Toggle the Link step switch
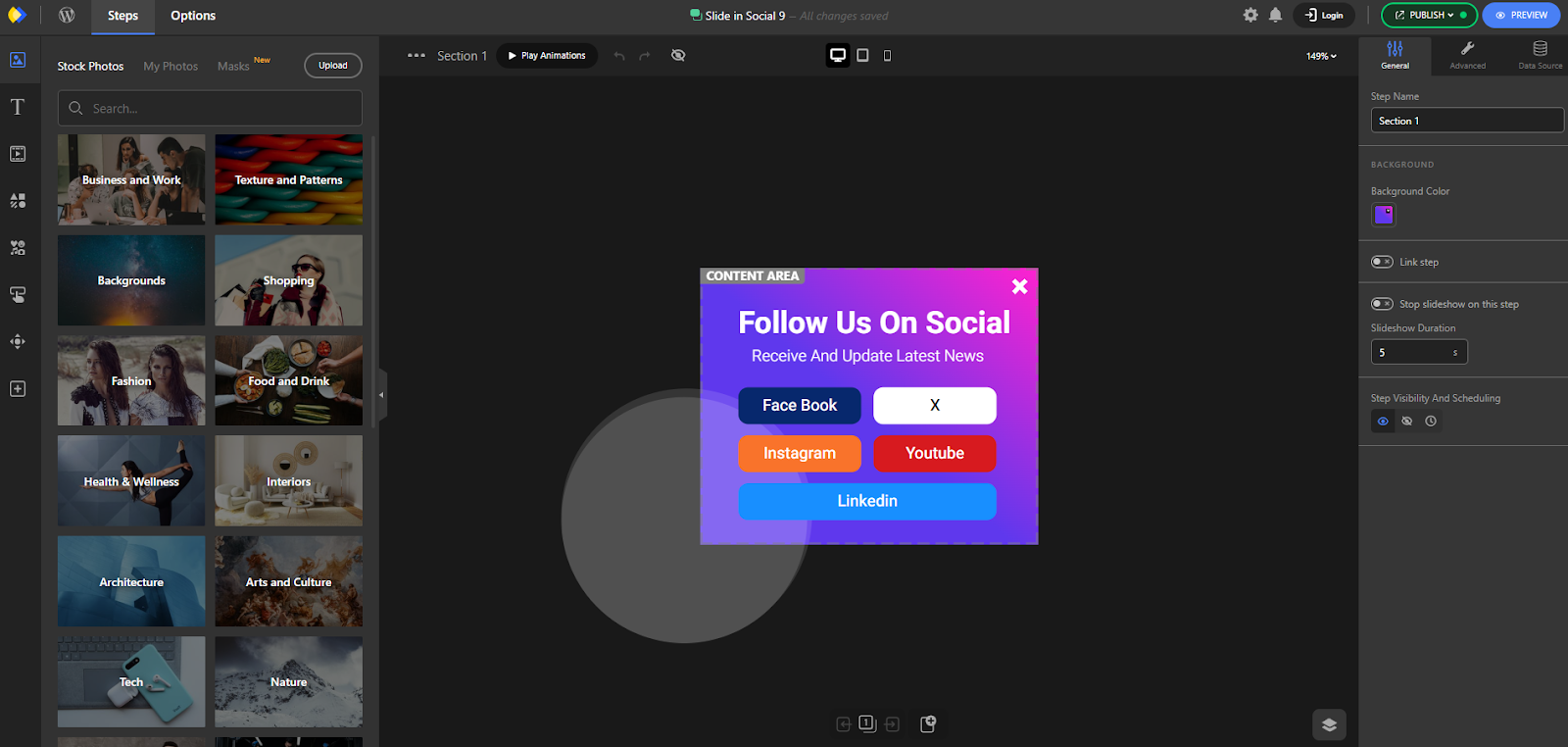The image size is (1568, 747). click(x=1382, y=262)
